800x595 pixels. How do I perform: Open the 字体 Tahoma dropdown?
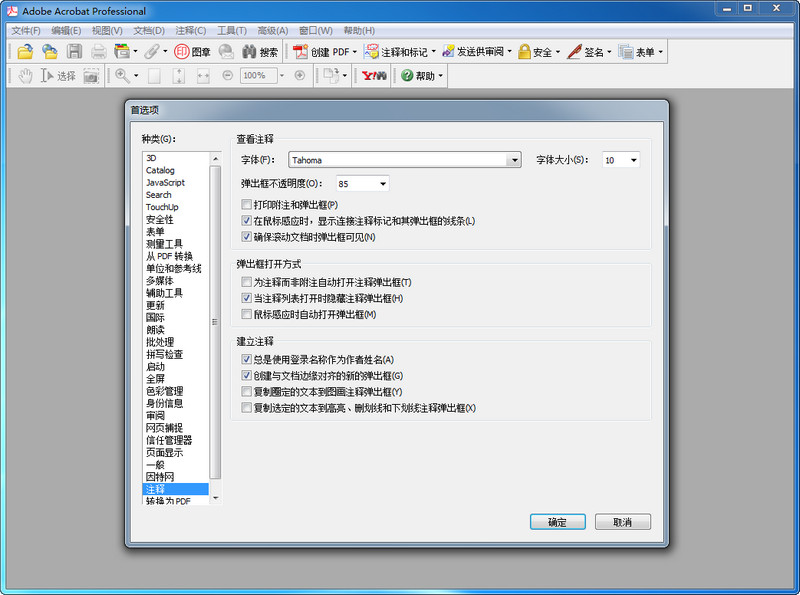pyautogui.click(x=514, y=159)
